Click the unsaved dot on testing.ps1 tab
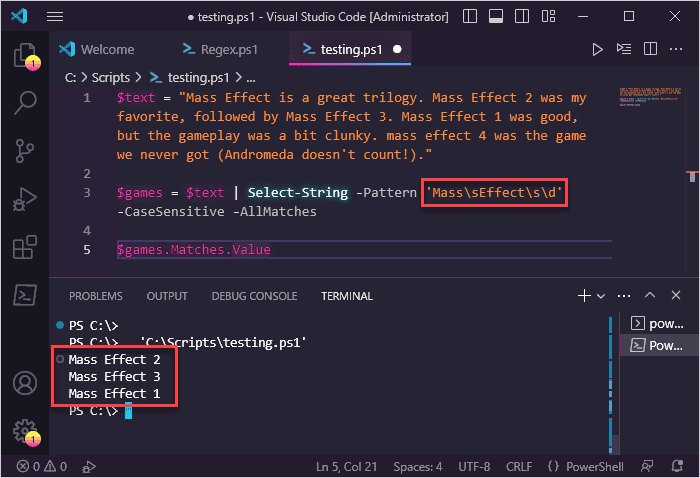 [397, 49]
